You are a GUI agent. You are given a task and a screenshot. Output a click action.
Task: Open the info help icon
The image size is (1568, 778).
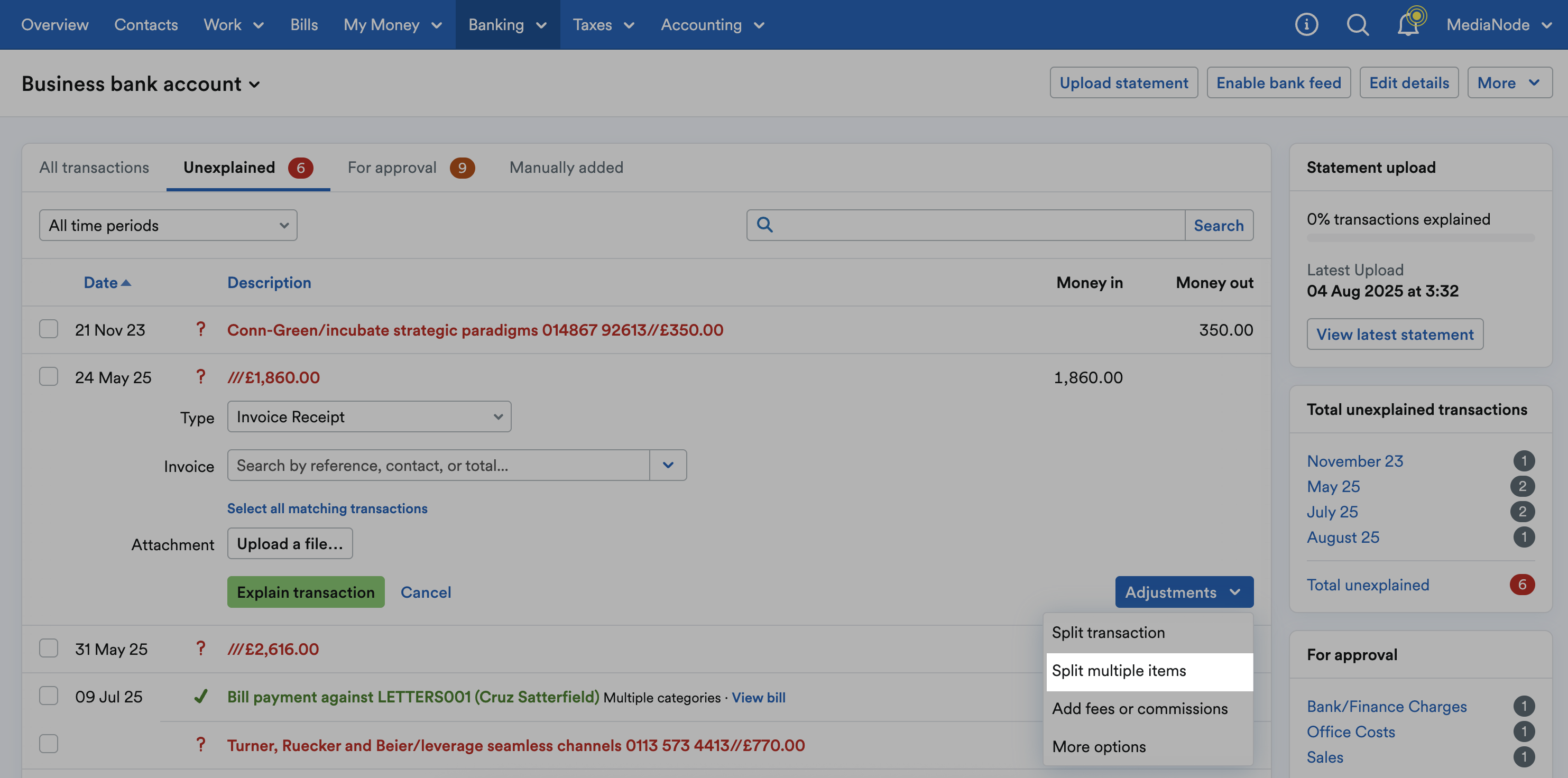[1306, 24]
